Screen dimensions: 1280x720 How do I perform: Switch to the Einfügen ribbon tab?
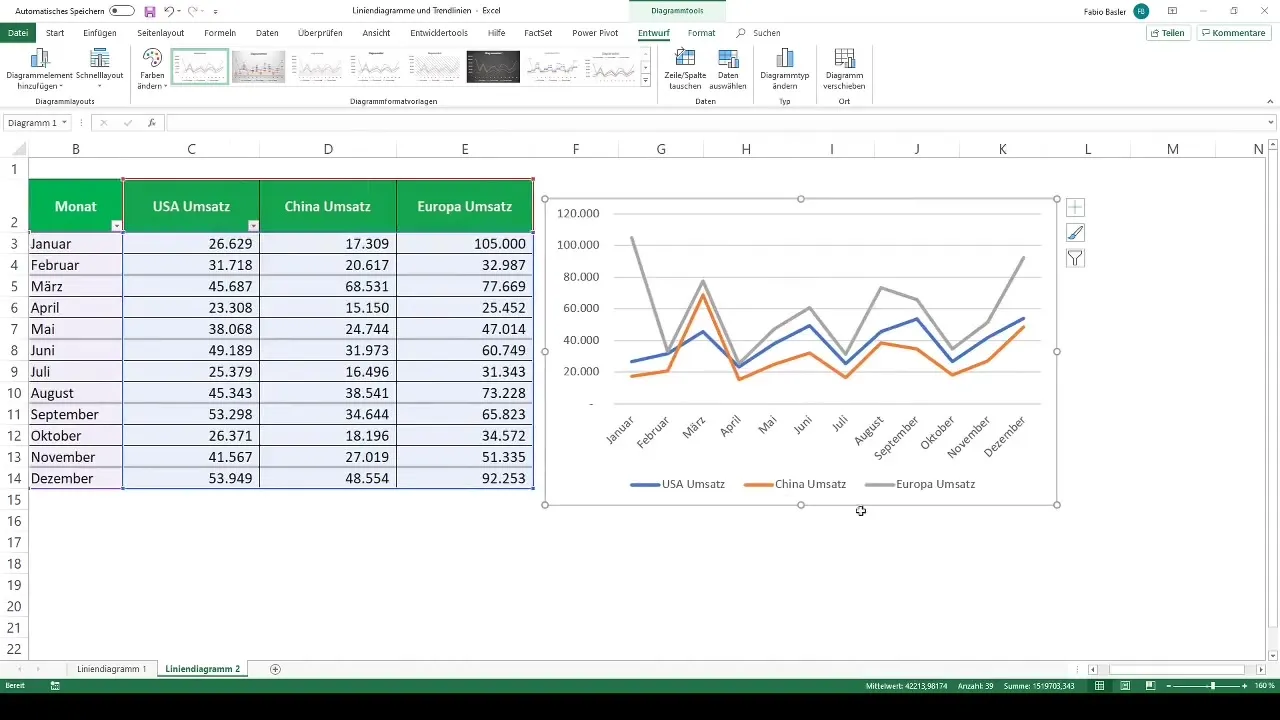100,33
